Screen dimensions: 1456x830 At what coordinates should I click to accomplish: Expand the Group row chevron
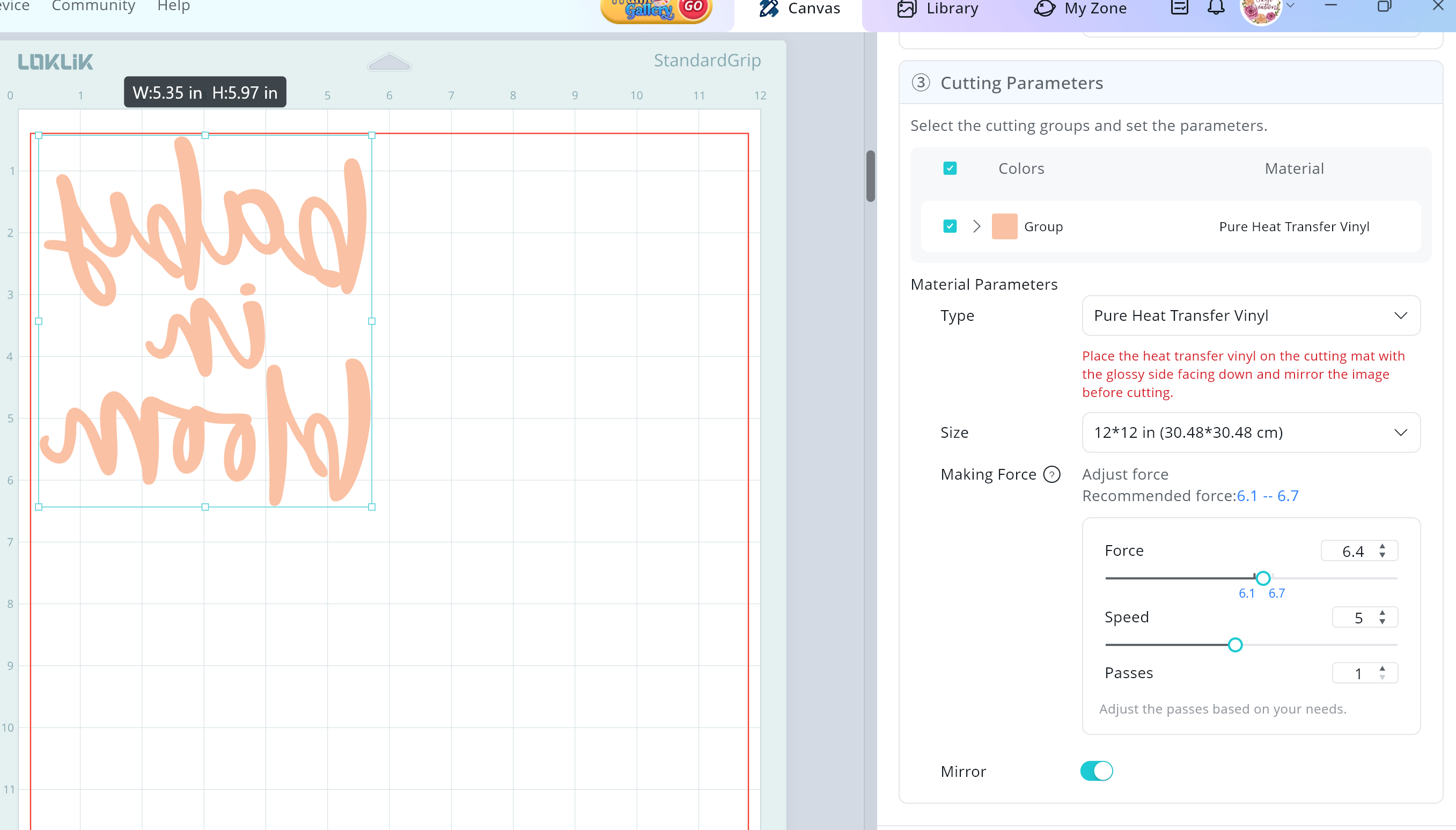coord(977,226)
